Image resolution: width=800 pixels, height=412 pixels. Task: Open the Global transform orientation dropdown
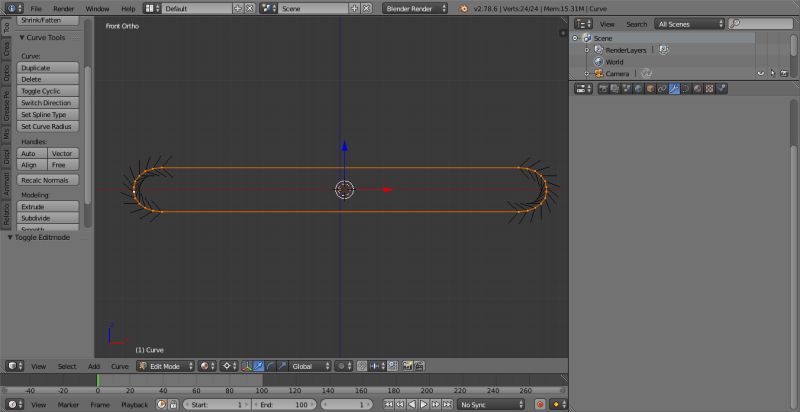coord(310,366)
